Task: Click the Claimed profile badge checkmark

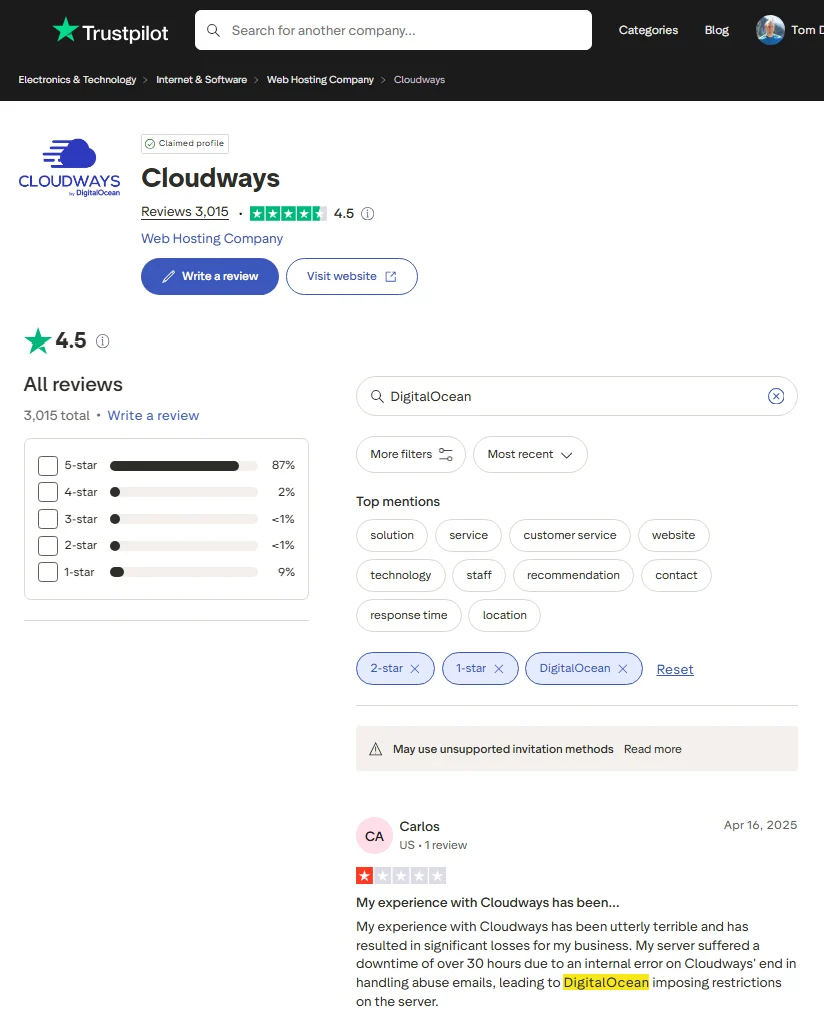Action: (x=150, y=143)
